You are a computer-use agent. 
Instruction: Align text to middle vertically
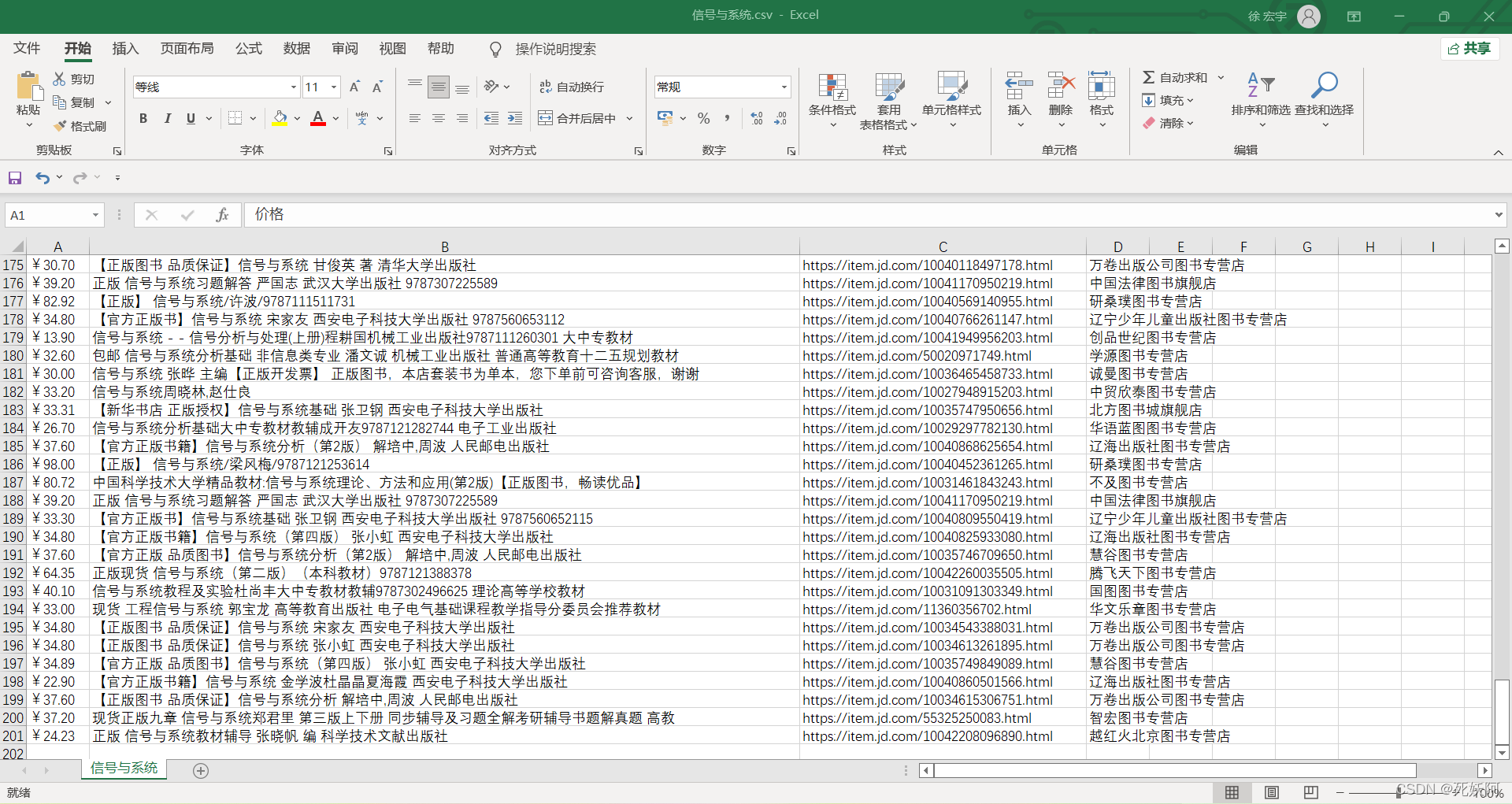click(x=439, y=87)
